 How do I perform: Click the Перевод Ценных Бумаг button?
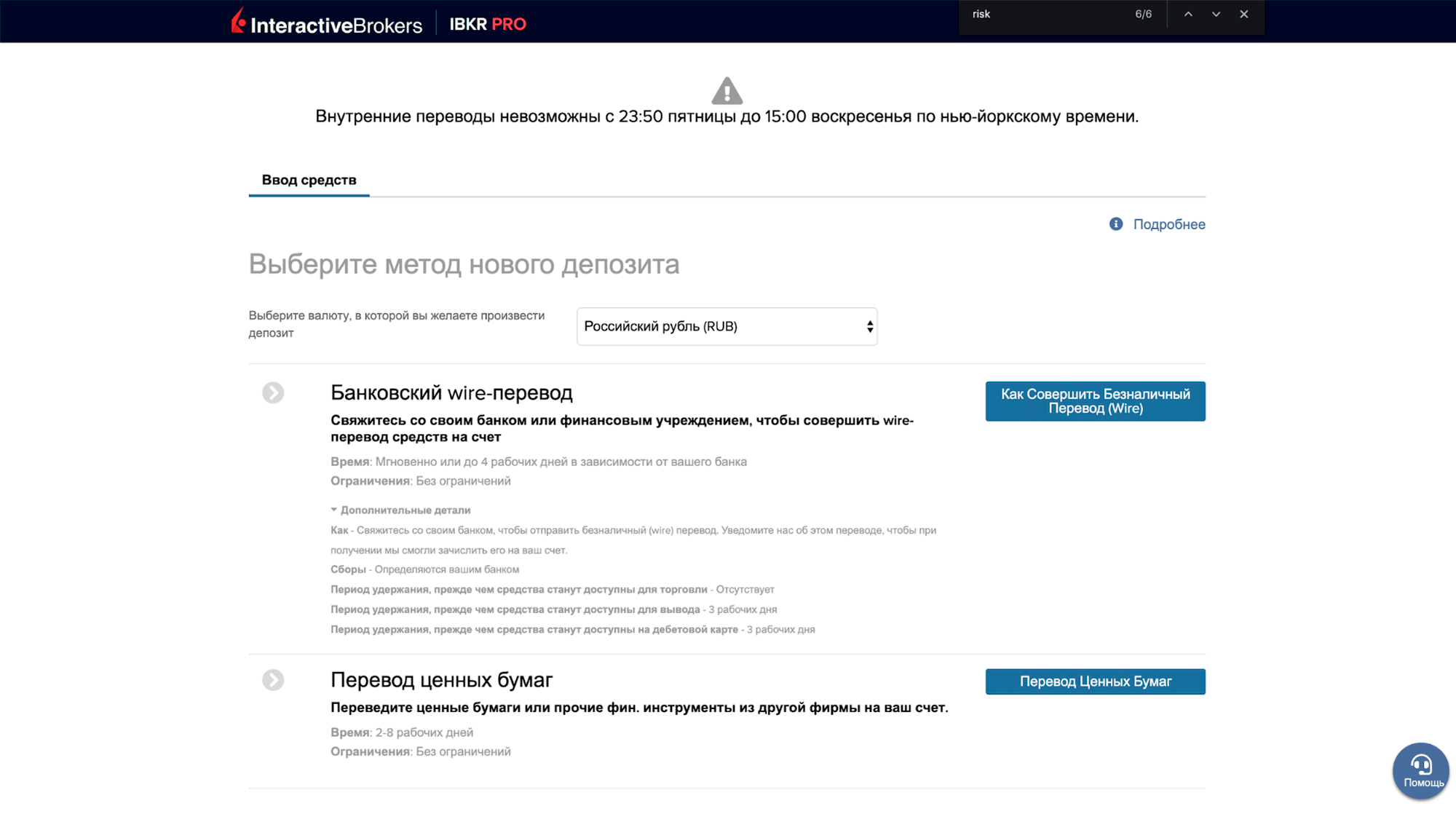pos(1095,681)
